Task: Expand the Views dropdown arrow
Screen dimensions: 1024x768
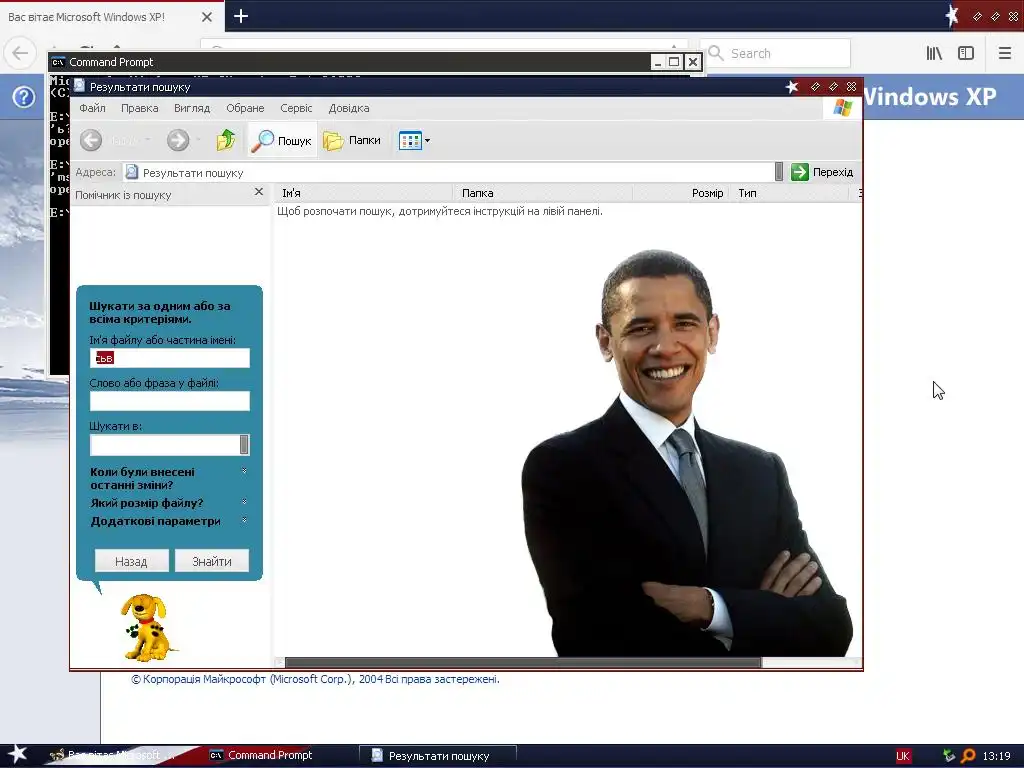Action: point(427,140)
